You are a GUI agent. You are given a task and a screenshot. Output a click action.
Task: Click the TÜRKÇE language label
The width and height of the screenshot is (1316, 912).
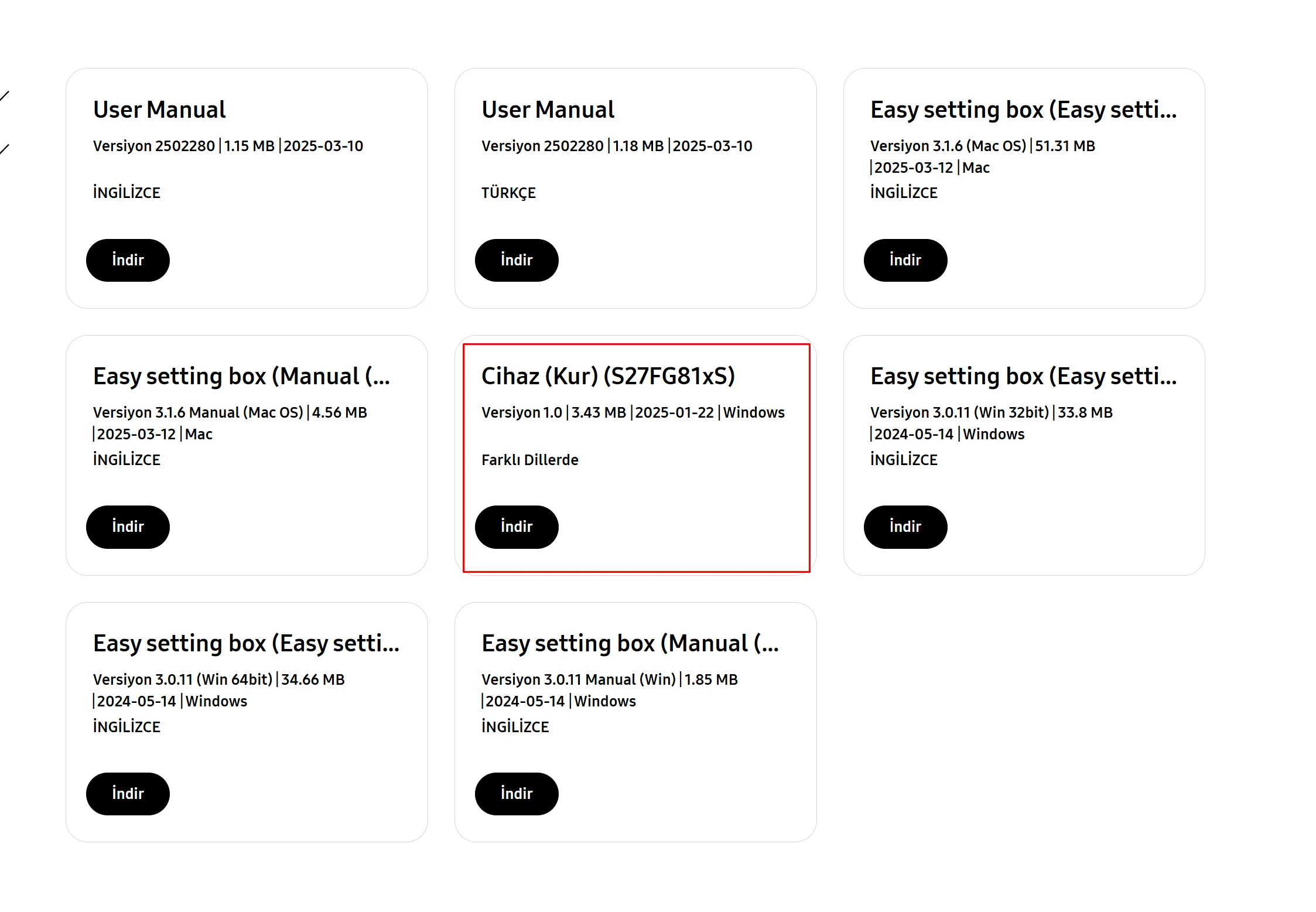coord(508,193)
